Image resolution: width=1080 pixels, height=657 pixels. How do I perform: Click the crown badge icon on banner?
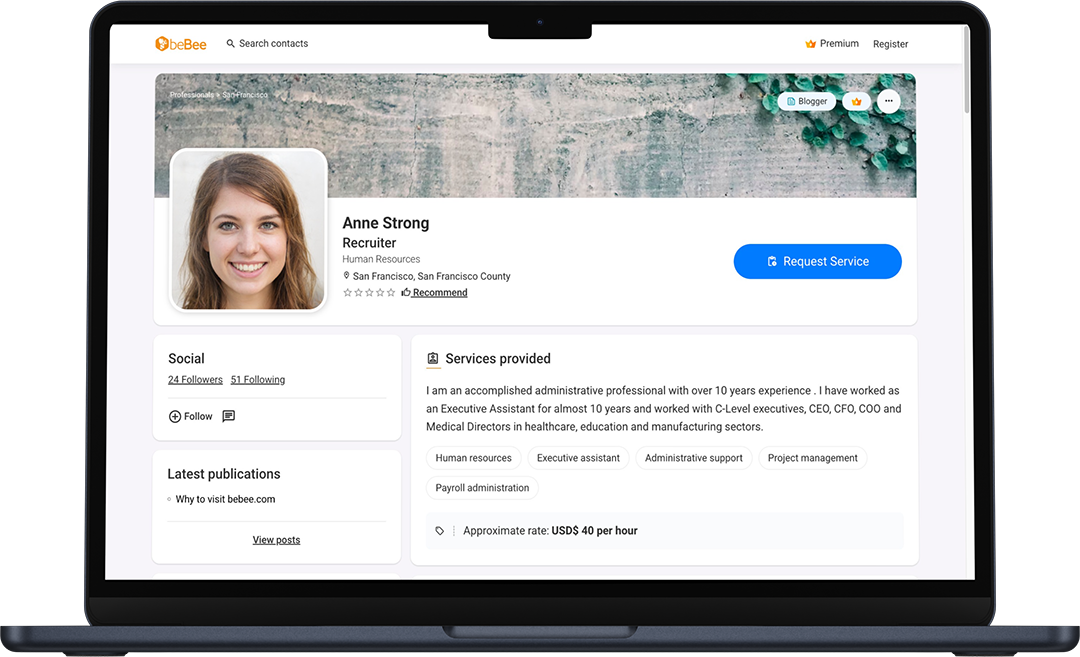pos(856,101)
